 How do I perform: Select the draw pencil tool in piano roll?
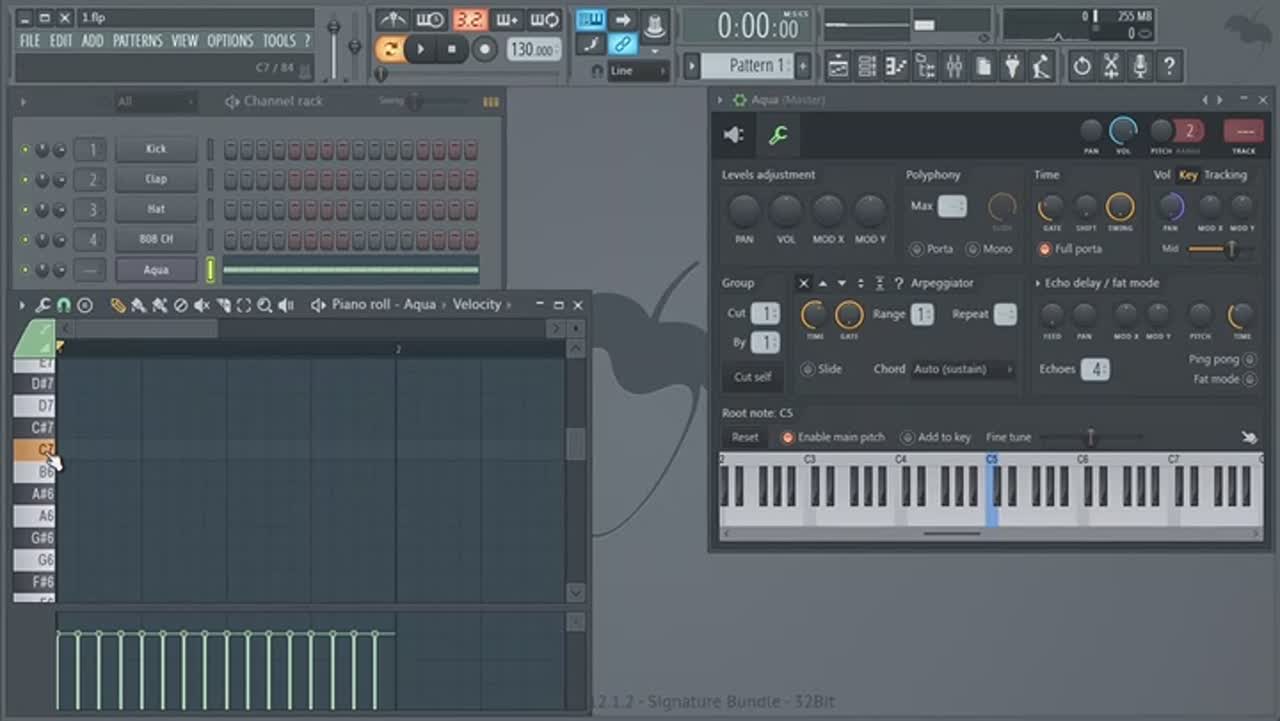[118, 305]
